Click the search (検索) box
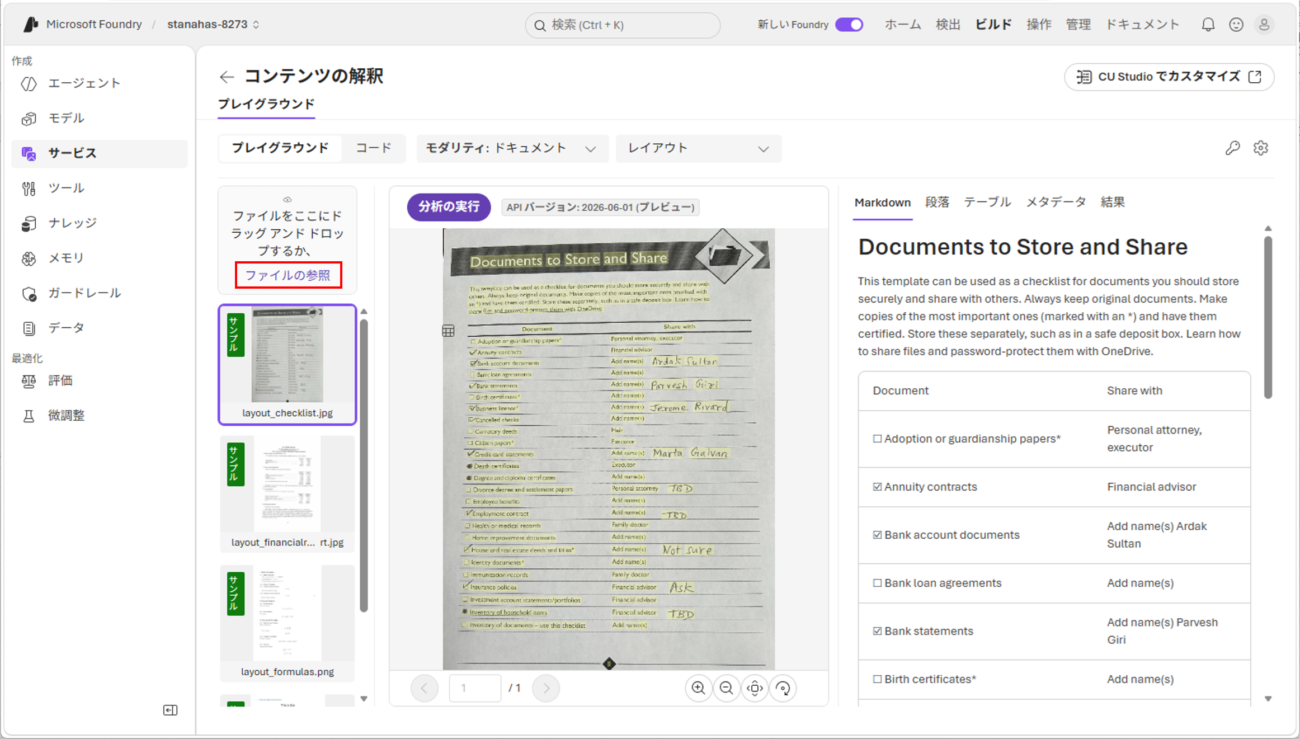Screen dimensions: 1300x739 click(622, 25)
